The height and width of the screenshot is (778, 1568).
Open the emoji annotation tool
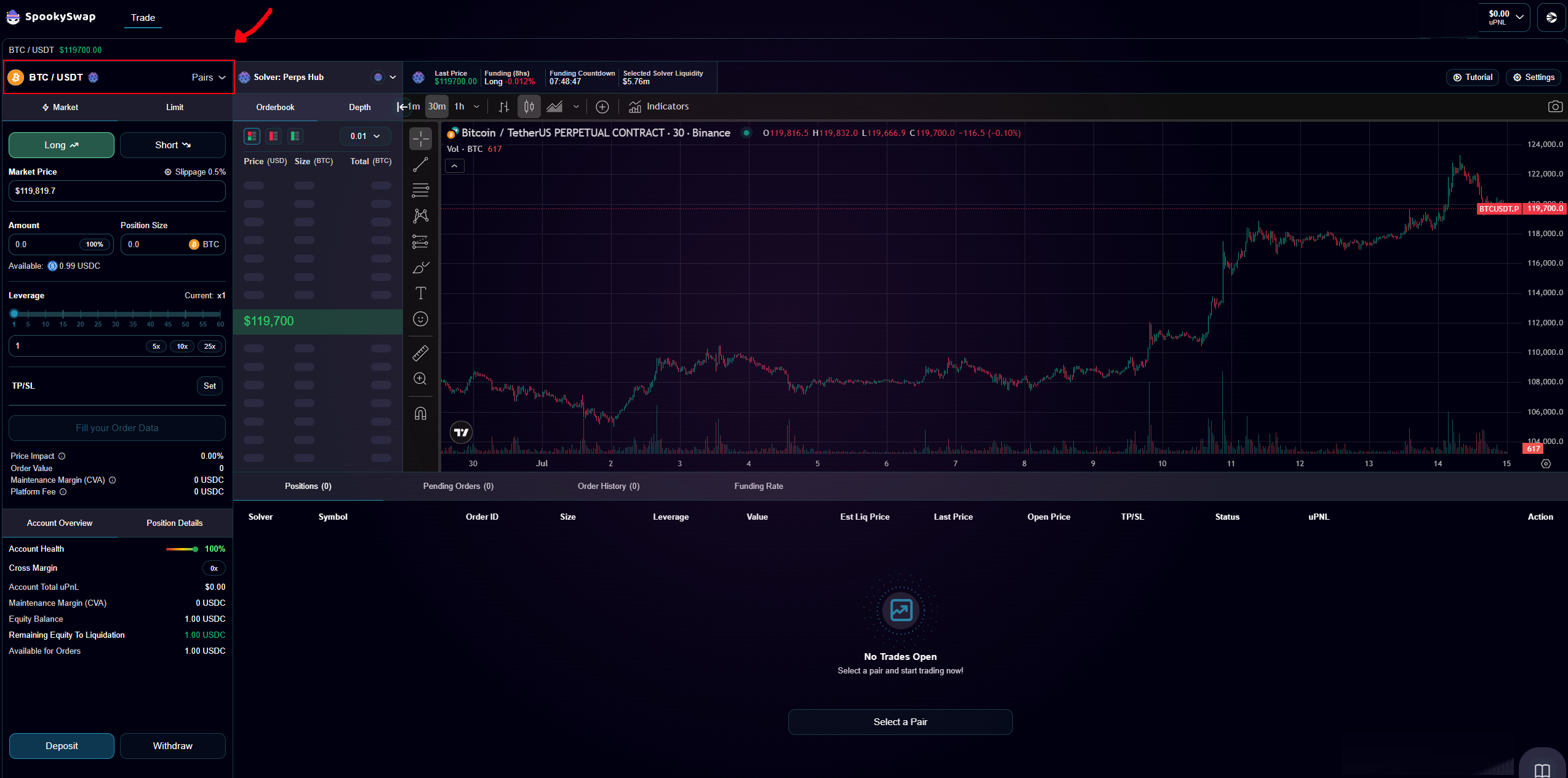420,319
